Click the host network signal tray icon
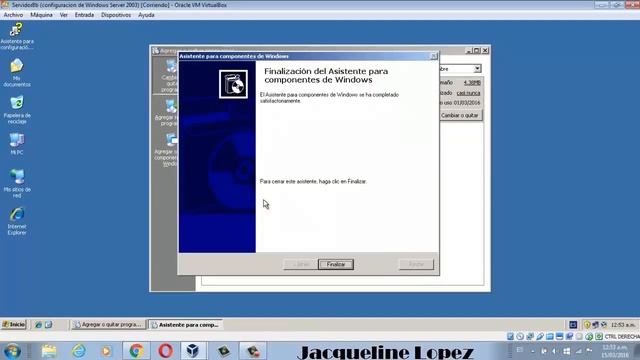Screen dimensions: 640x360 coord(578,351)
